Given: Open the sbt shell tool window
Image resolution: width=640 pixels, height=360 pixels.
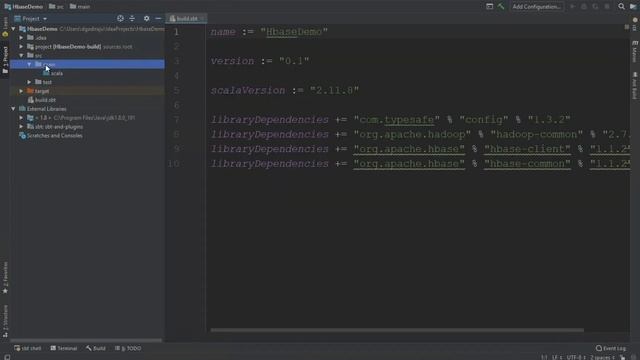Looking at the screenshot, I should 27,348.
